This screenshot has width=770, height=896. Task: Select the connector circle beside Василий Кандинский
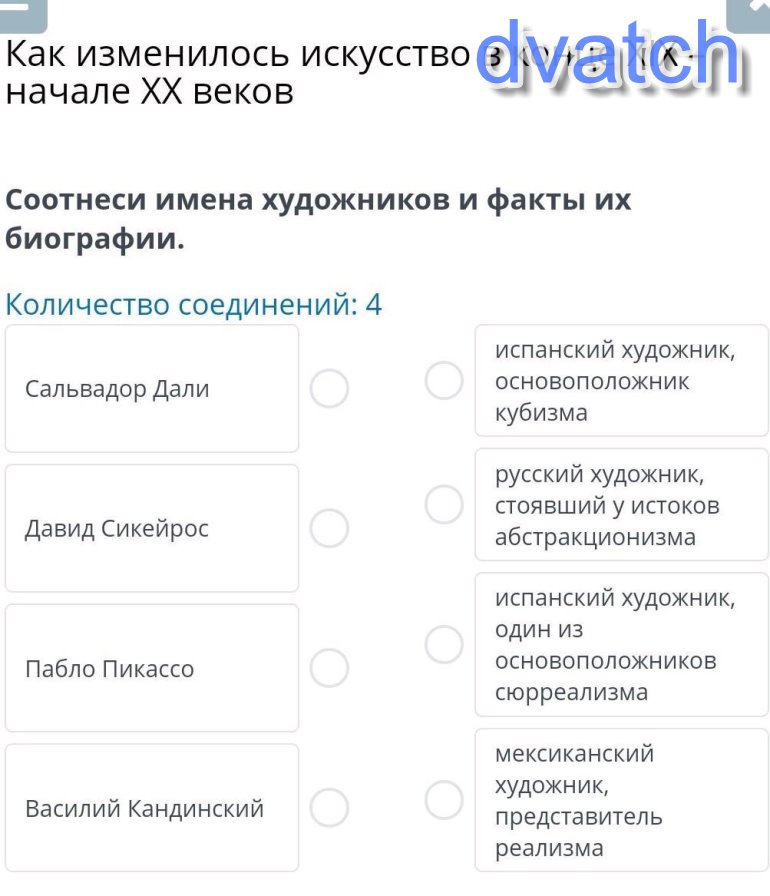[329, 806]
